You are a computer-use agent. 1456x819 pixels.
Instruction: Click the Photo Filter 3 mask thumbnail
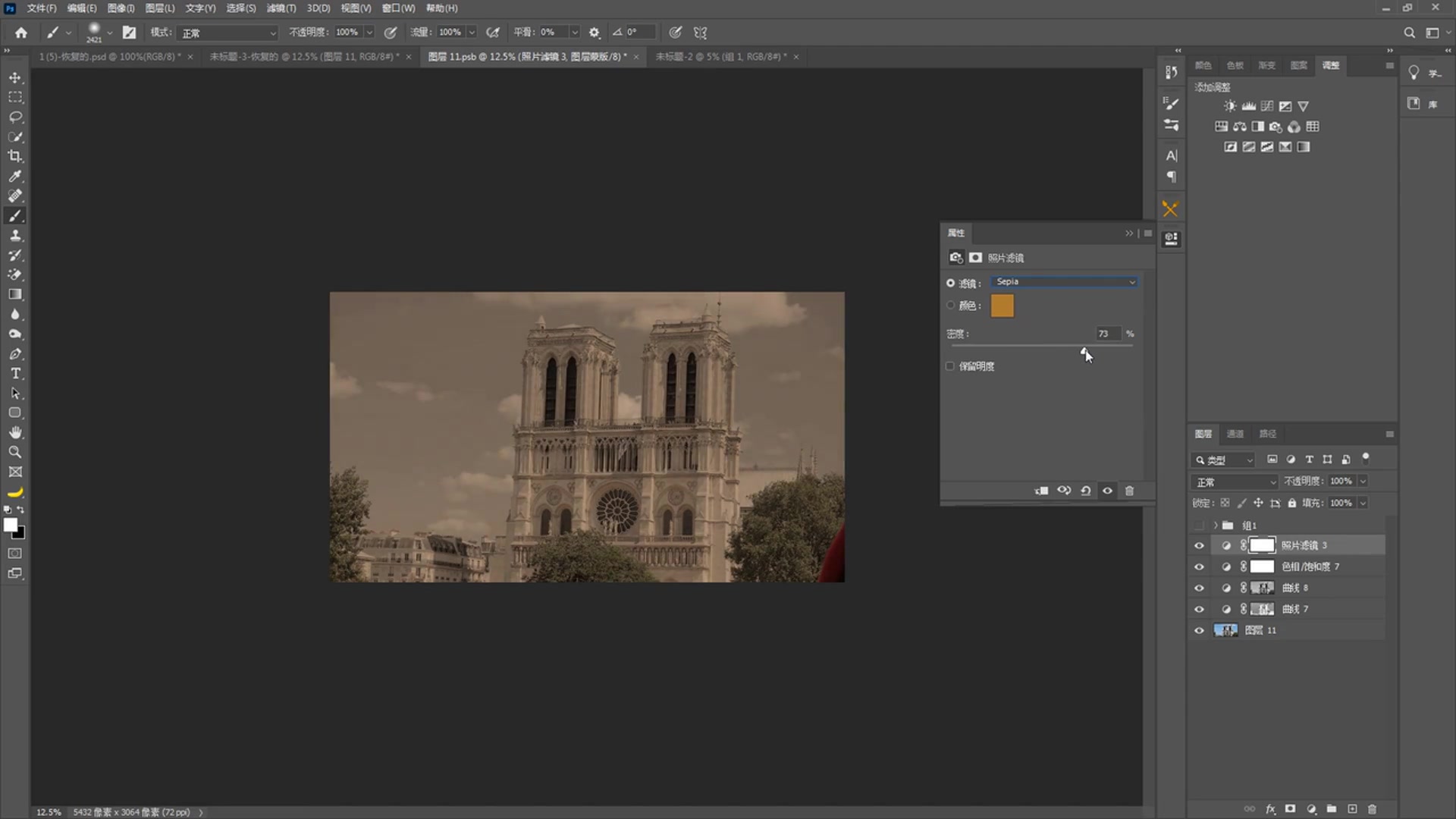pyautogui.click(x=1262, y=545)
